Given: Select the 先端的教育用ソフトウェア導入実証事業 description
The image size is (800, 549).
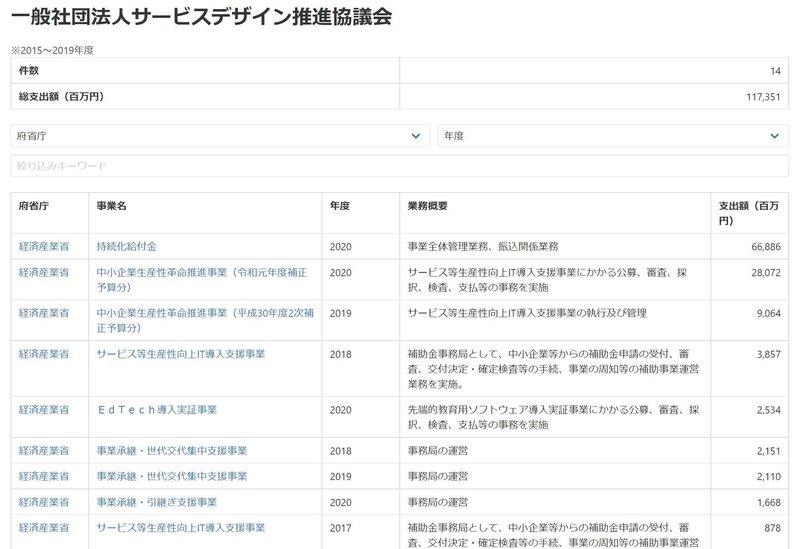Looking at the screenshot, I should tap(553, 417).
